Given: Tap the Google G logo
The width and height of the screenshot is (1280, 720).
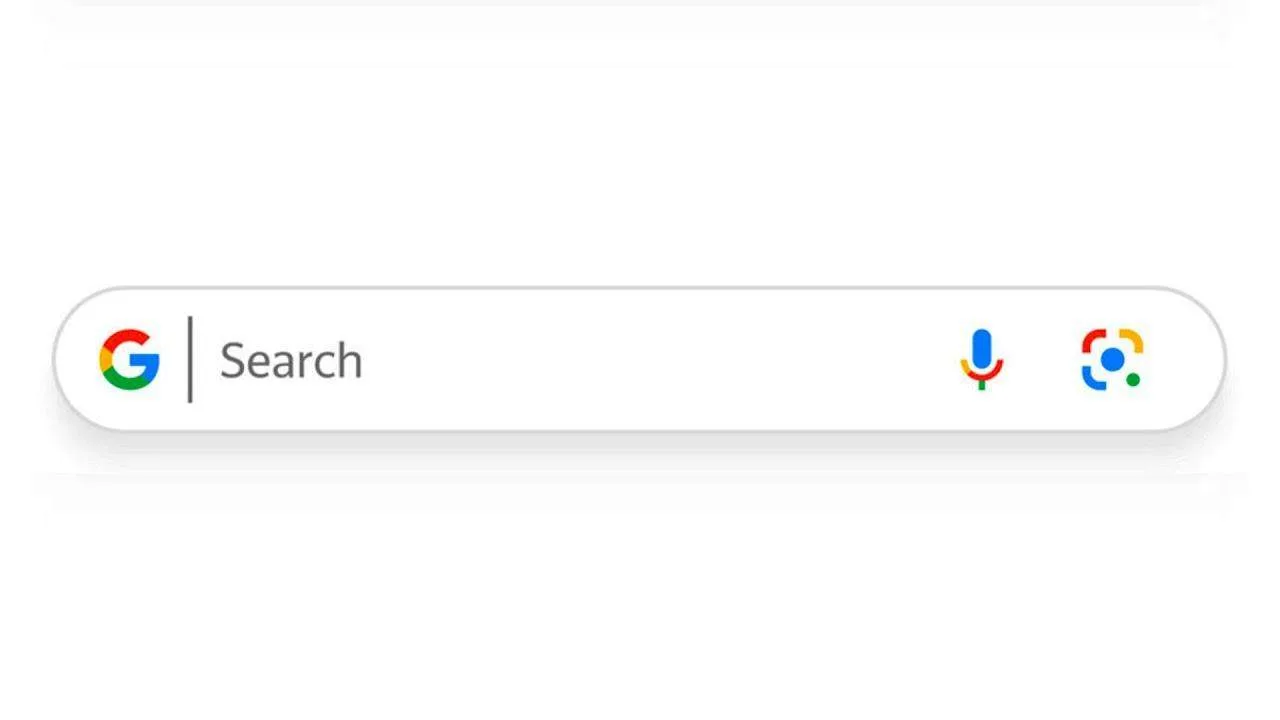Looking at the screenshot, I should [x=130, y=360].
